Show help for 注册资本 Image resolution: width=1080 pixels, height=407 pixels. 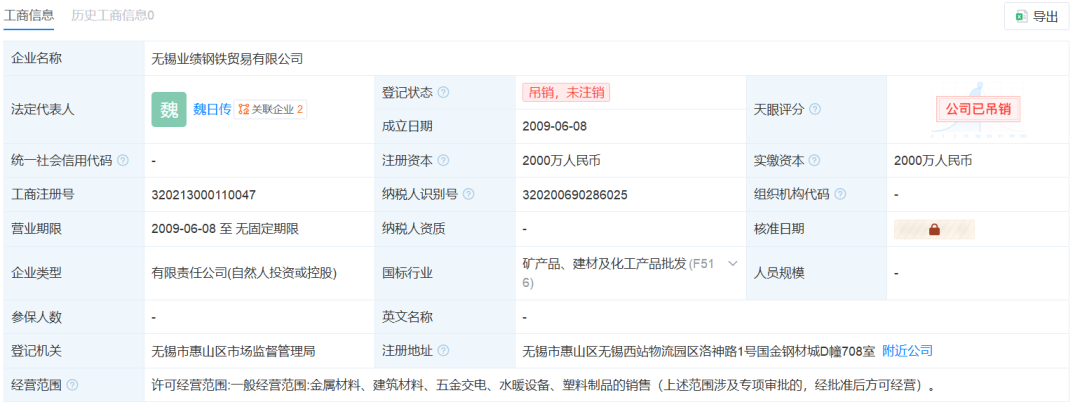444,160
